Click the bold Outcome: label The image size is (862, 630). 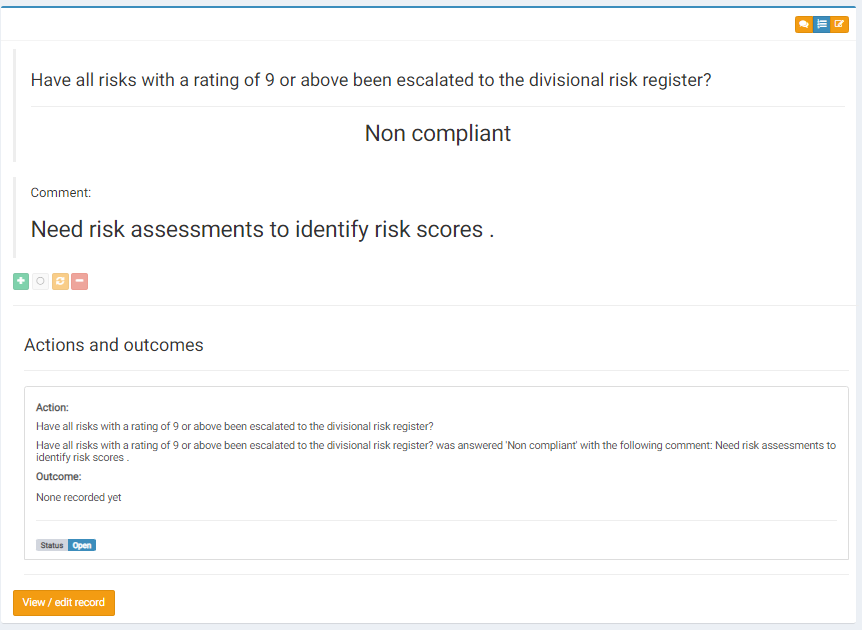tap(58, 477)
